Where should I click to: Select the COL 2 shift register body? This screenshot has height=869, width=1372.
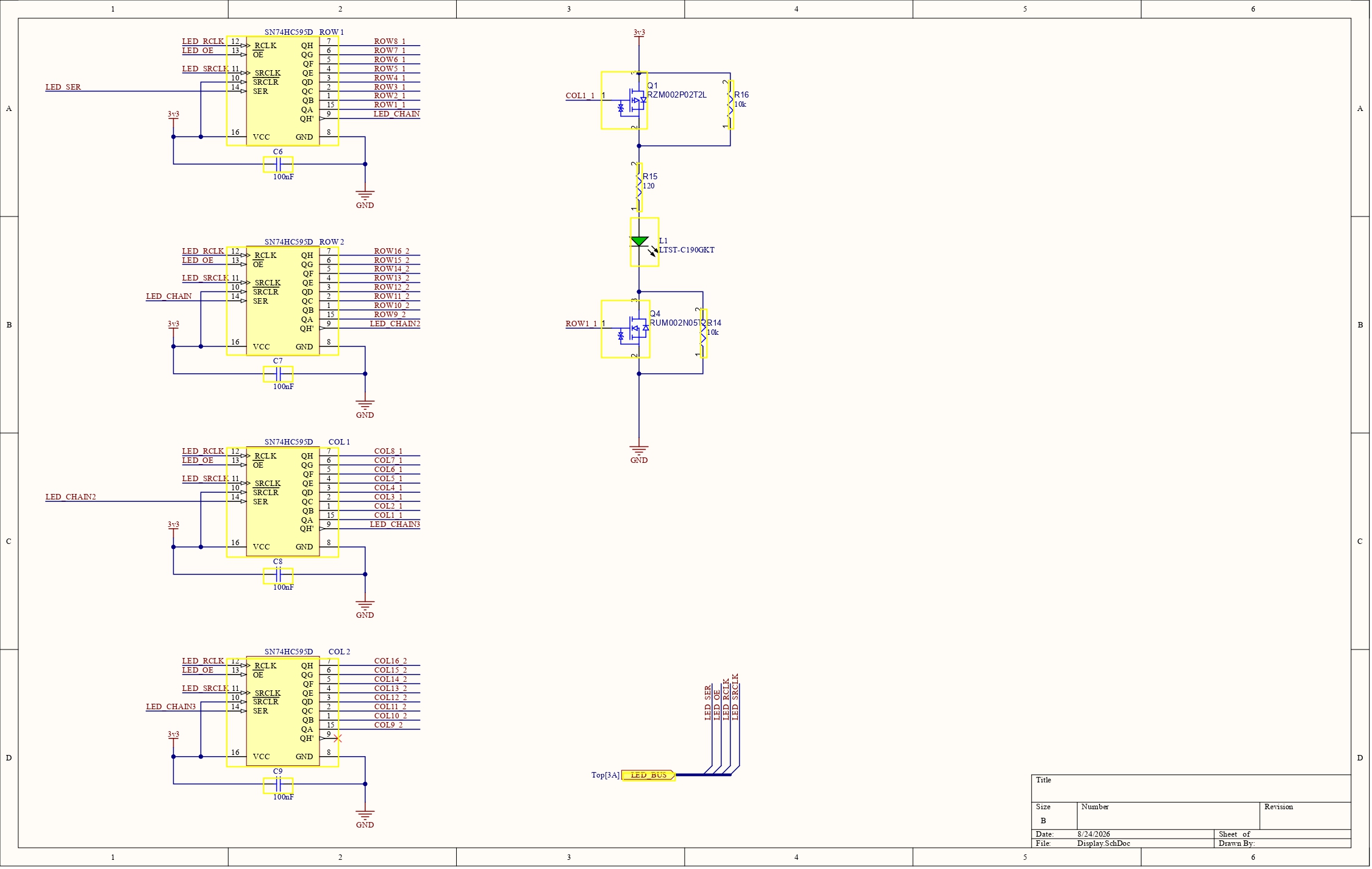(282, 711)
